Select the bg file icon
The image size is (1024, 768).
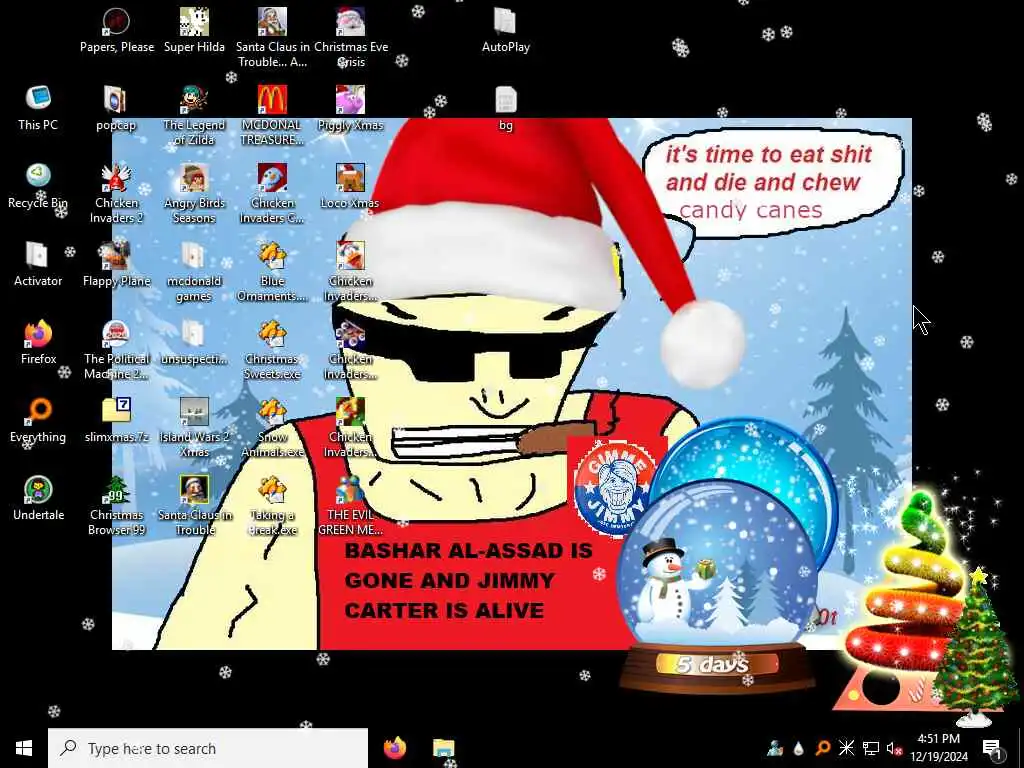tap(505, 108)
